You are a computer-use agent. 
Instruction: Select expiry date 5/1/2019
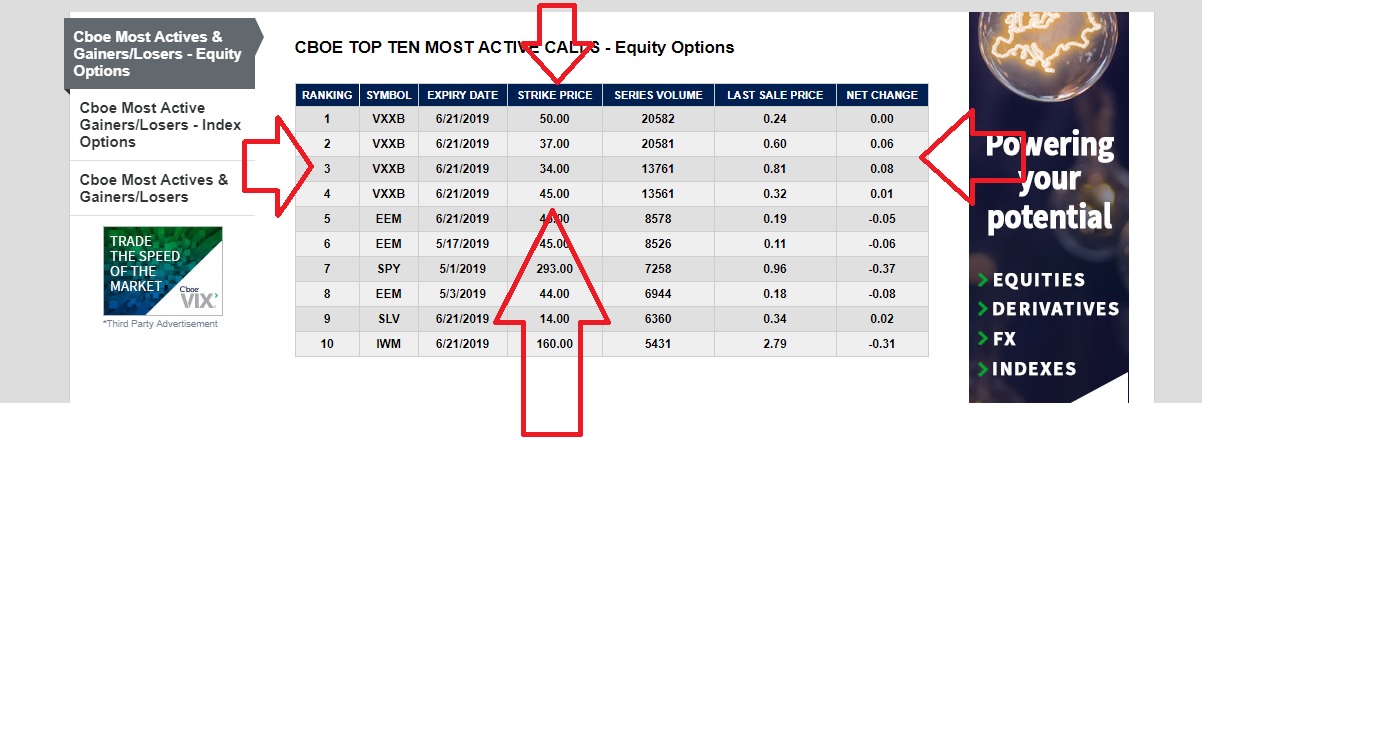pyautogui.click(x=462, y=269)
